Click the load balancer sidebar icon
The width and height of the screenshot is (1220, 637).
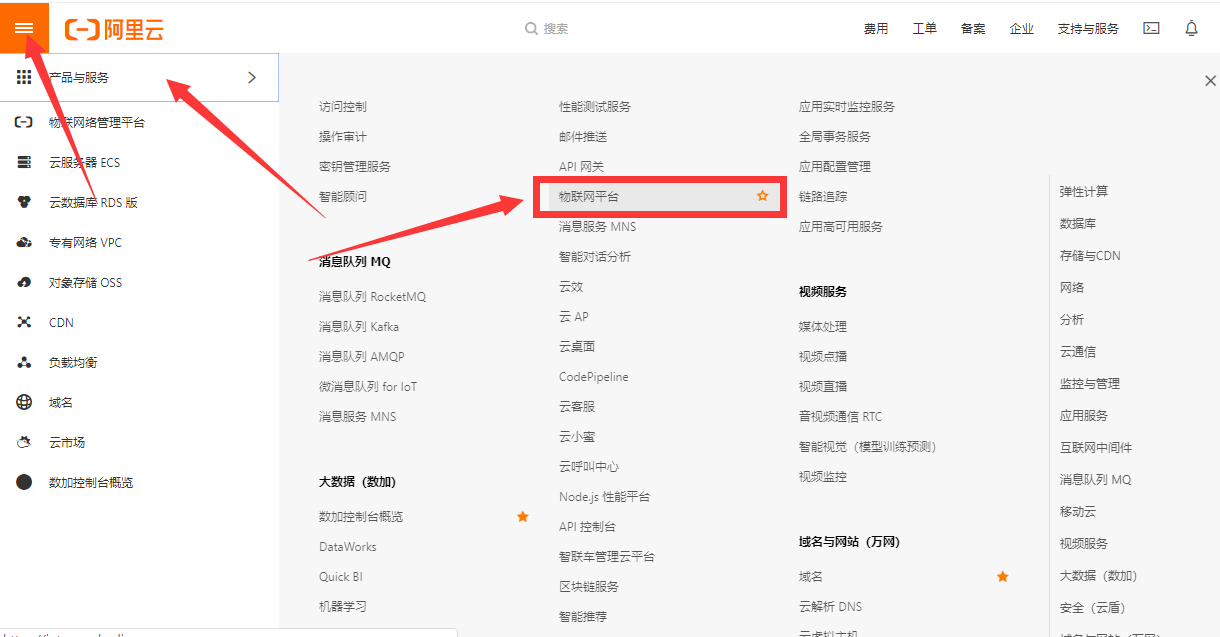(x=24, y=362)
